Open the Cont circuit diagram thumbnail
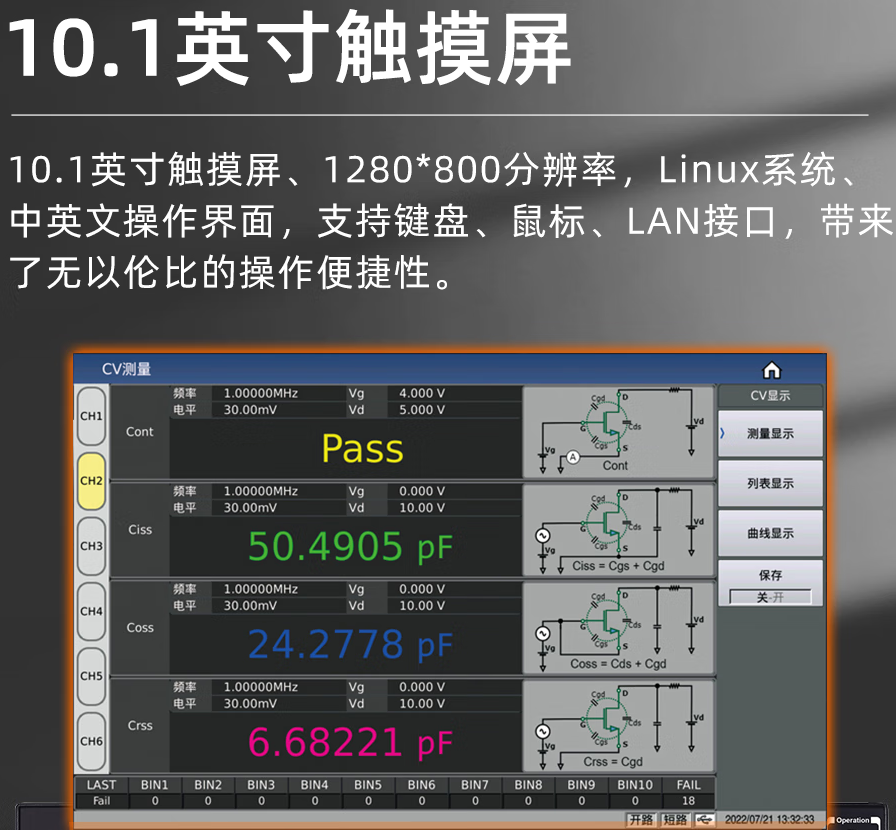896x830 pixels. [x=618, y=431]
